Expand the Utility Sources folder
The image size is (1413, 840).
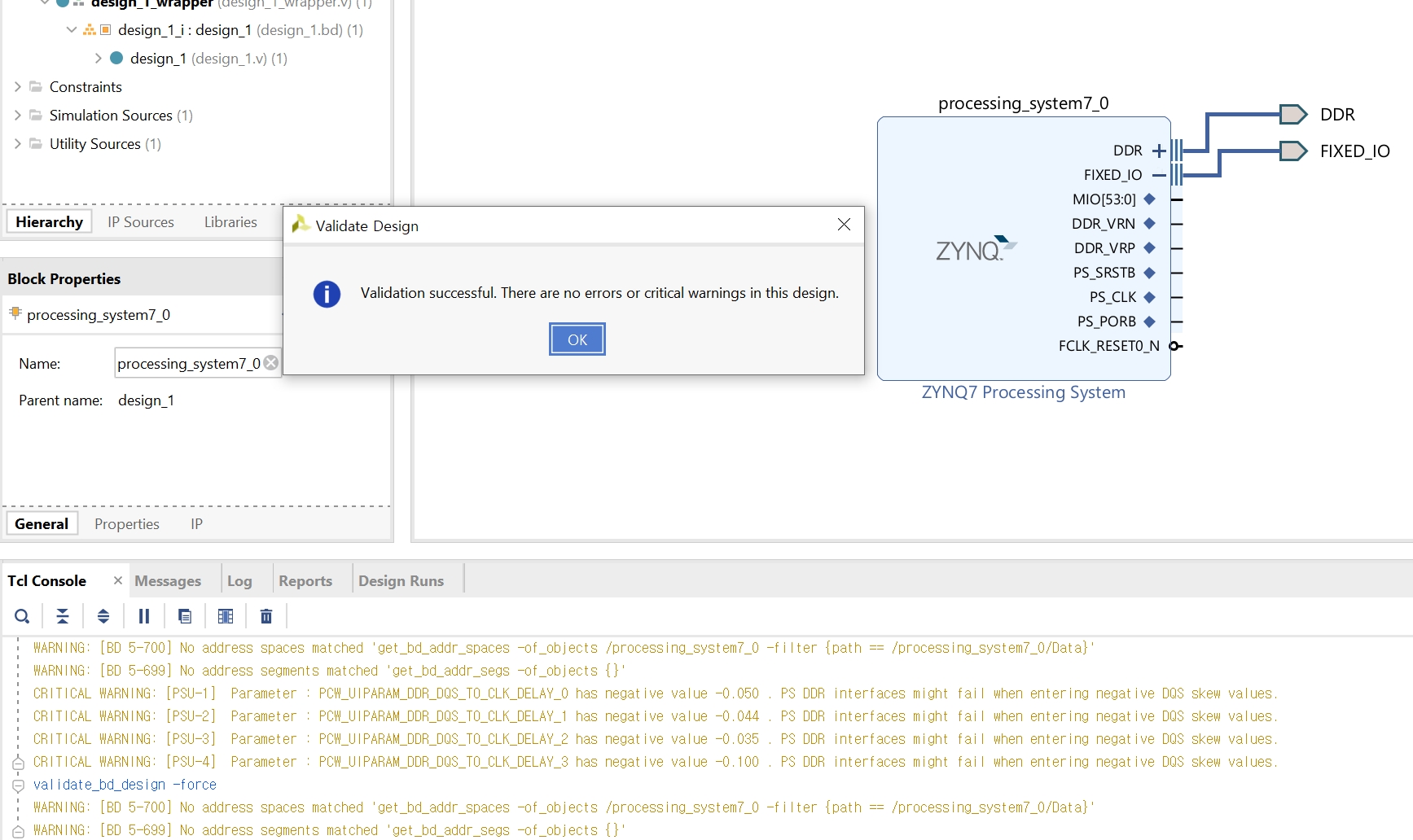pyautogui.click(x=17, y=143)
